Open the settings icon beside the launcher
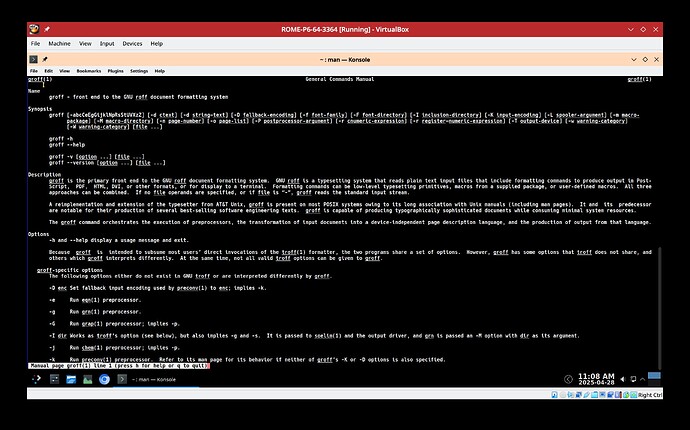Screen dimensions: 690x430 pyautogui.click(x=54, y=379)
